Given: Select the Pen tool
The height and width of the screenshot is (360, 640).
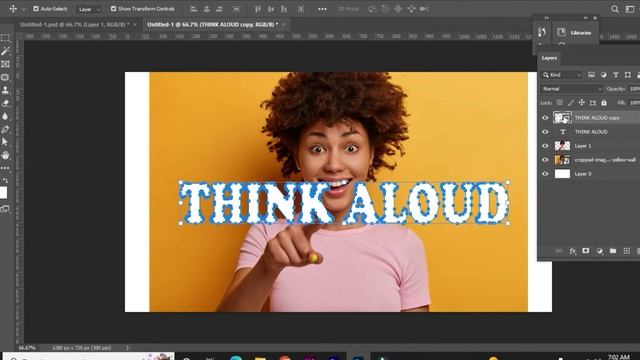Looking at the screenshot, I should click(5, 129).
